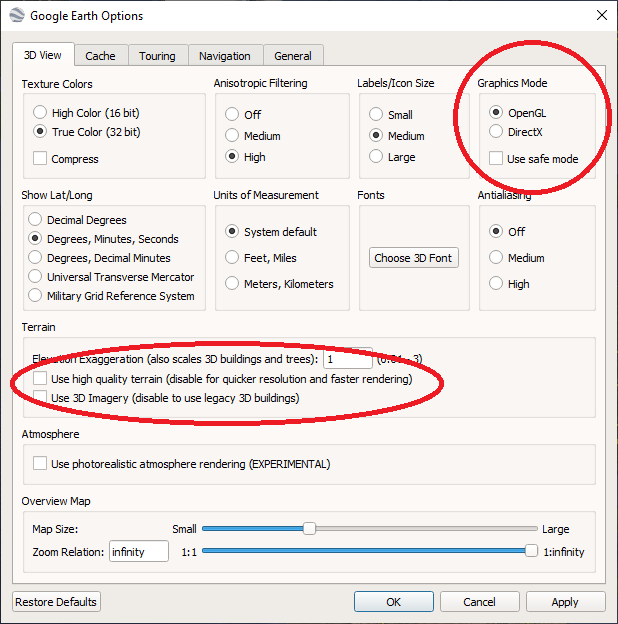Confirm settings with OK button
Viewport: 618px width, 624px height.
pos(394,602)
